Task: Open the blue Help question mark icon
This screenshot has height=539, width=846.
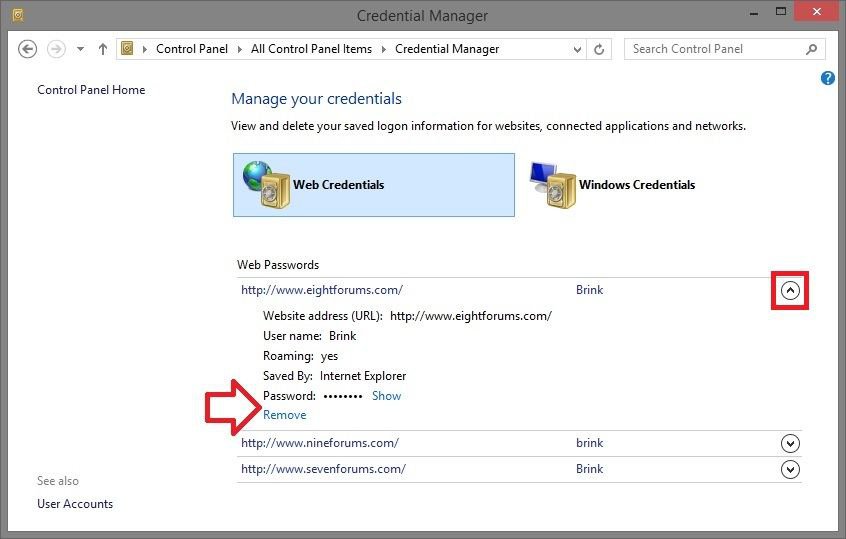Action: click(x=828, y=78)
